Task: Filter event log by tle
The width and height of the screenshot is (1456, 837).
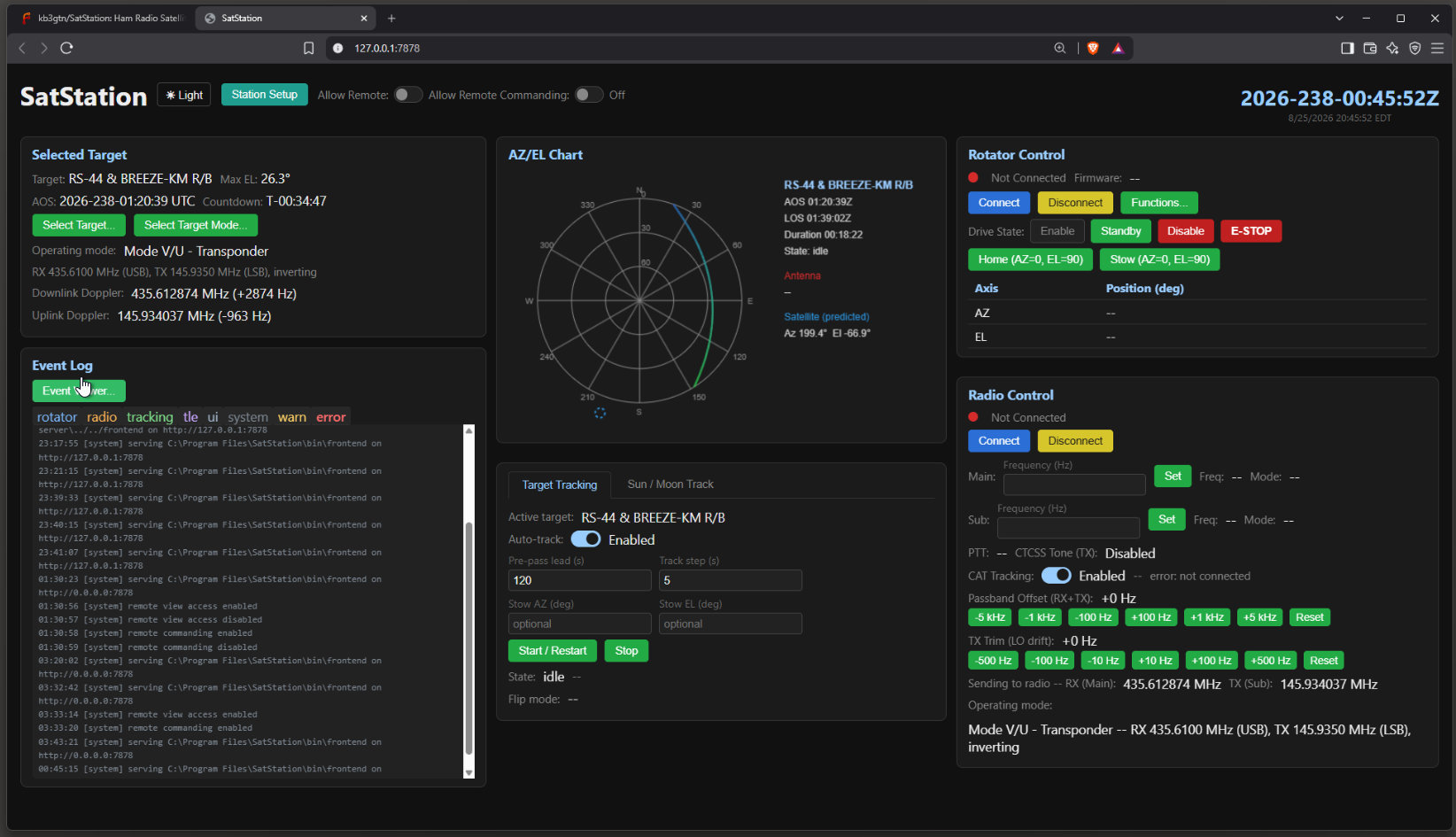Action: [190, 416]
